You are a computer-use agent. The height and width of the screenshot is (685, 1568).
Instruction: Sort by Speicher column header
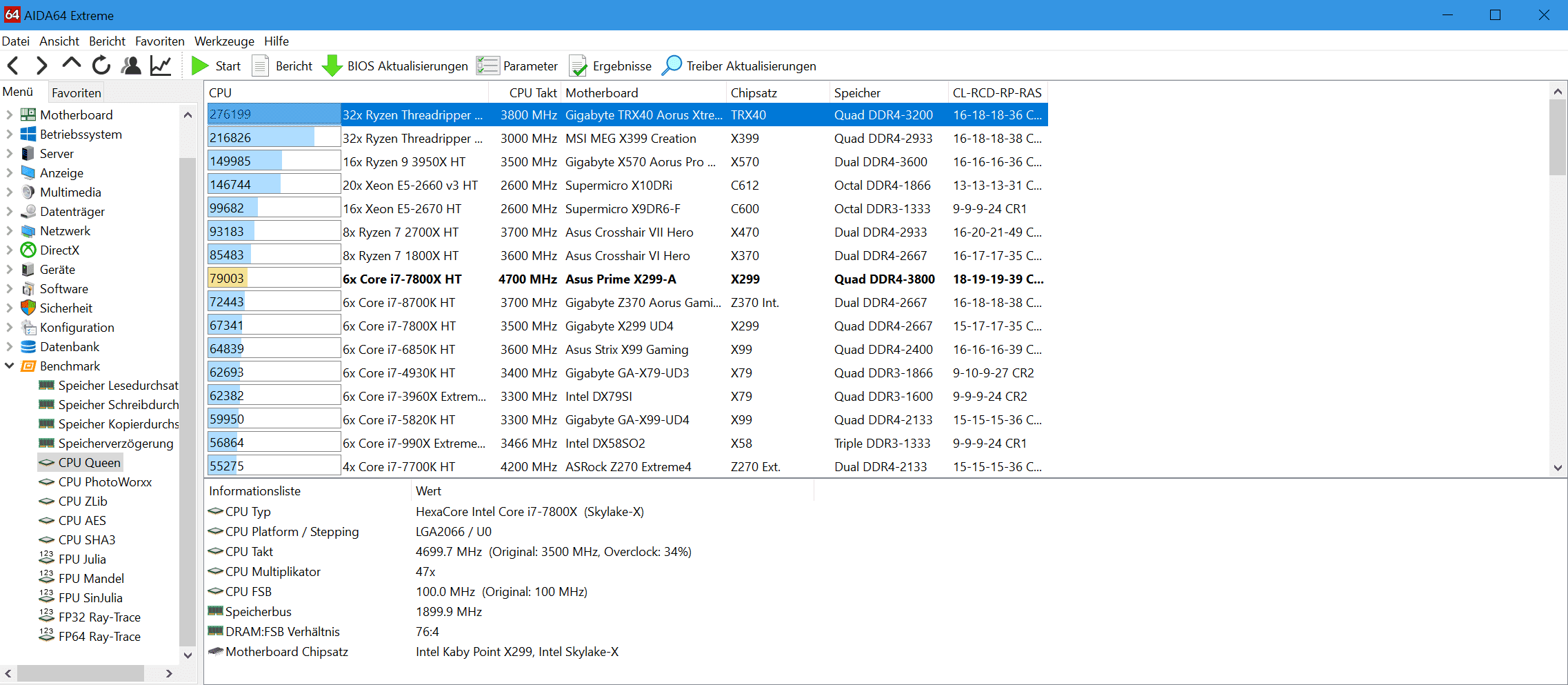(x=889, y=92)
